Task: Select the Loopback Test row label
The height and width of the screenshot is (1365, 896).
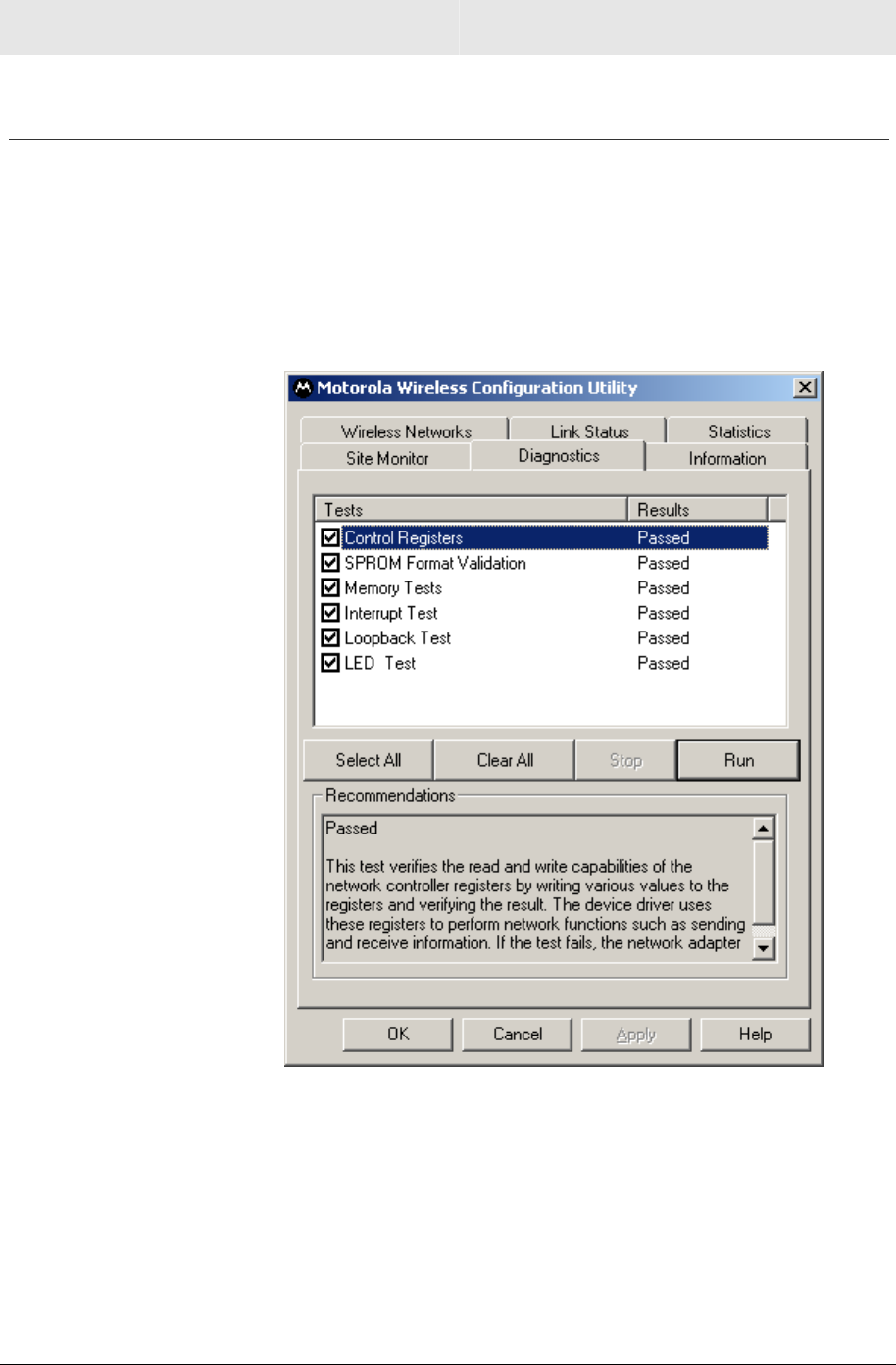Action: 398,638
